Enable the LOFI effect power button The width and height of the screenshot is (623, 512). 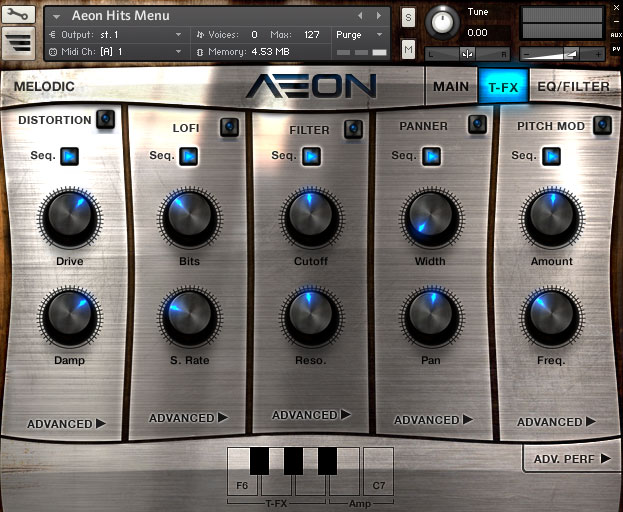pos(229,127)
